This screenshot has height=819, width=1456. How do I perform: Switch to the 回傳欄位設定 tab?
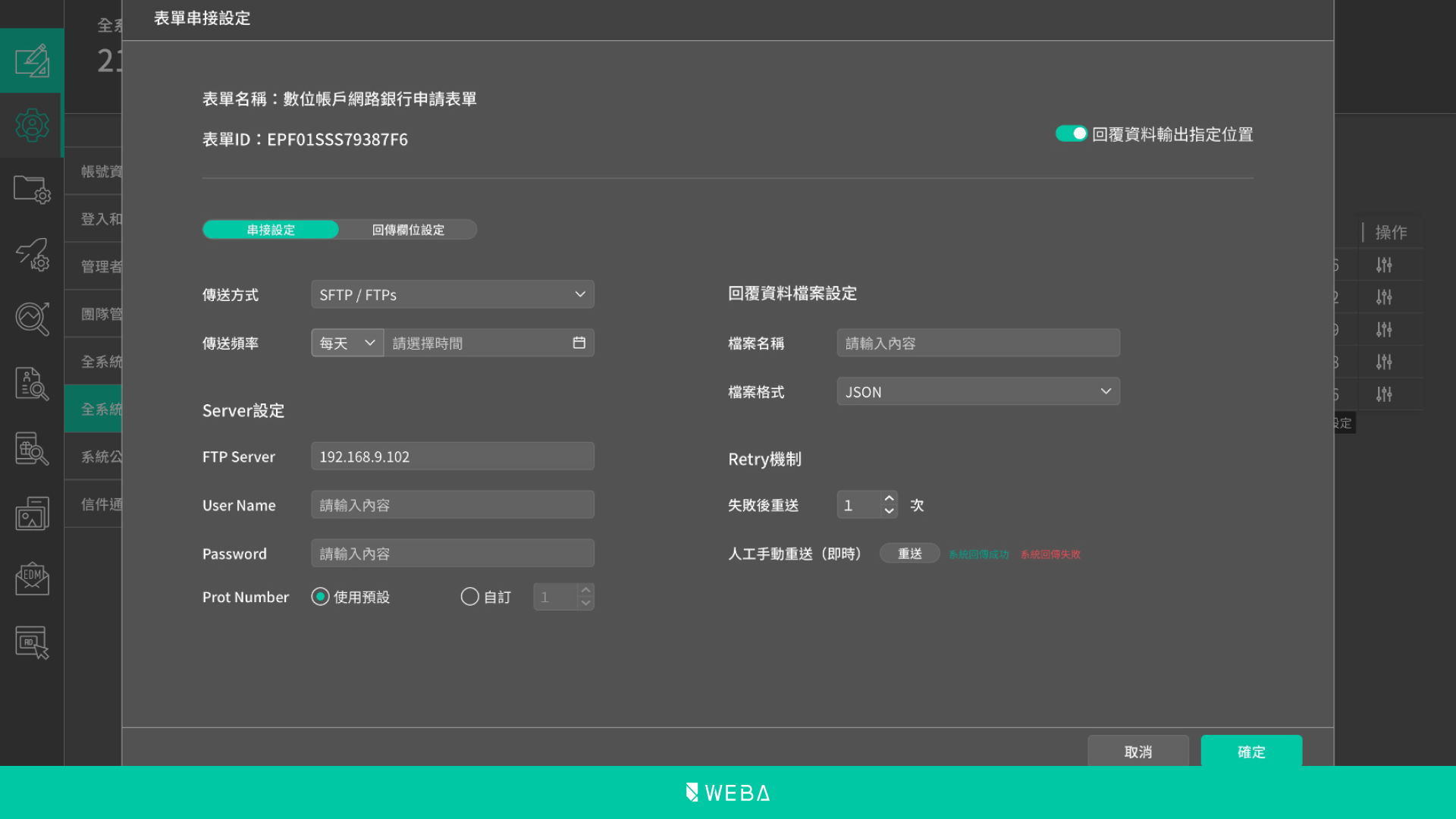408,230
